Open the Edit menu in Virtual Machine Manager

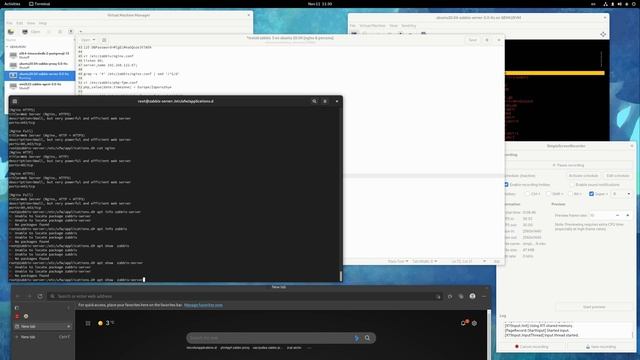pyautogui.click(x=20, y=23)
